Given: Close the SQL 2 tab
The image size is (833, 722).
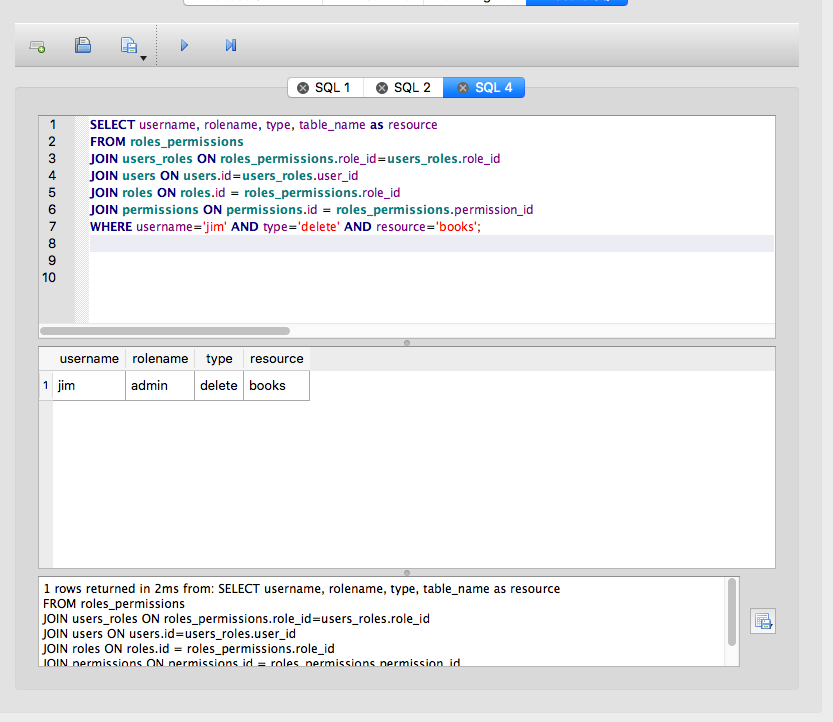Looking at the screenshot, I should pos(381,88).
